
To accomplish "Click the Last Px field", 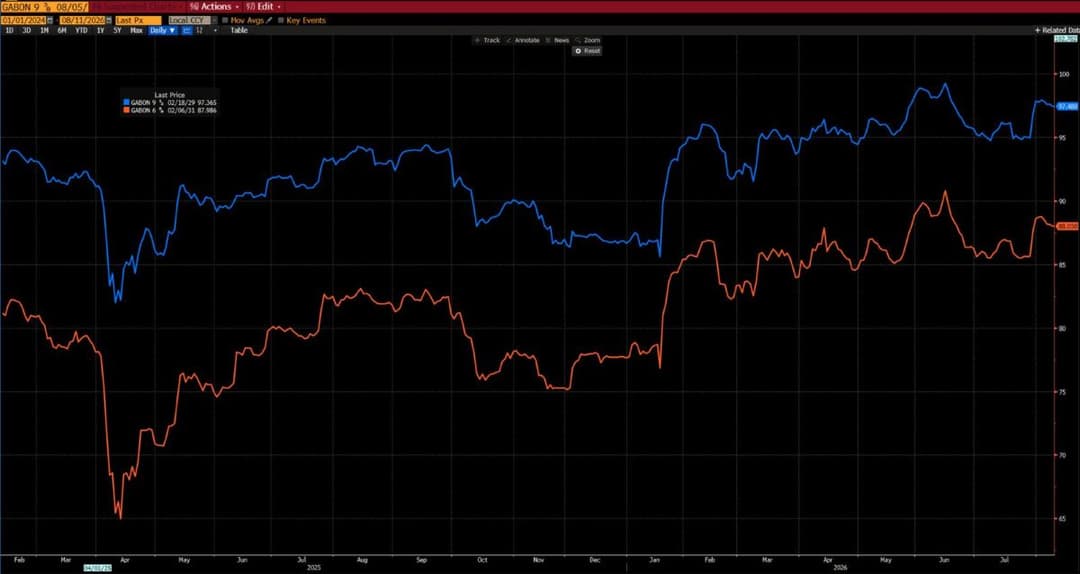I will click(138, 21).
